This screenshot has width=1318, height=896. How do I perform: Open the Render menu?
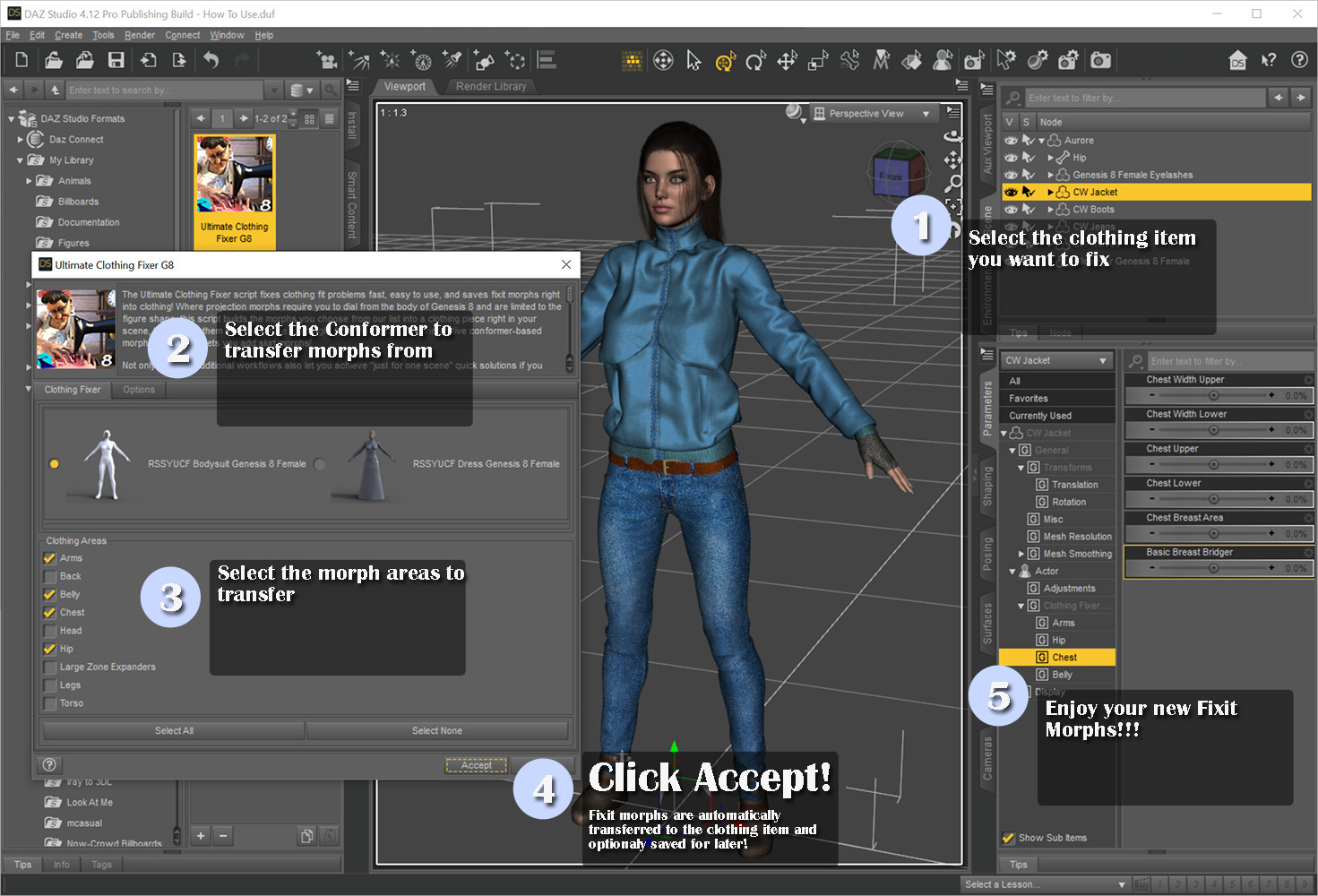tap(140, 35)
